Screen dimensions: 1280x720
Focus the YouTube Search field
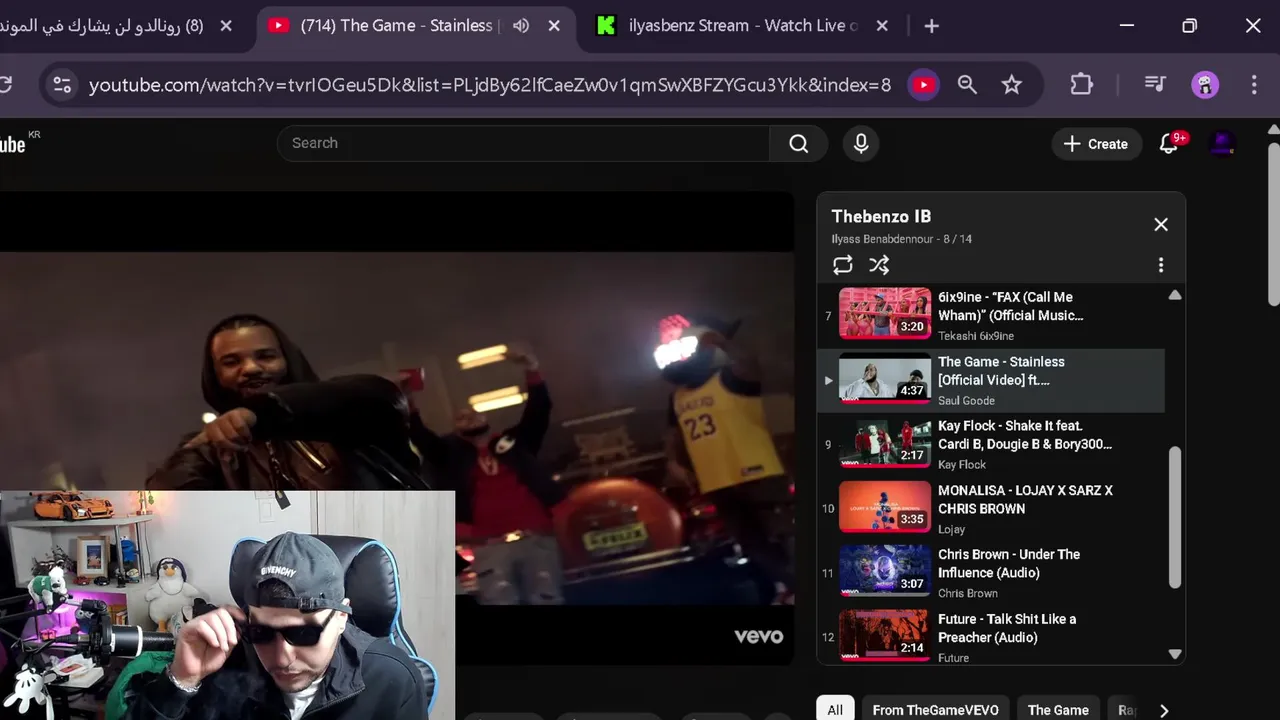tap(523, 144)
